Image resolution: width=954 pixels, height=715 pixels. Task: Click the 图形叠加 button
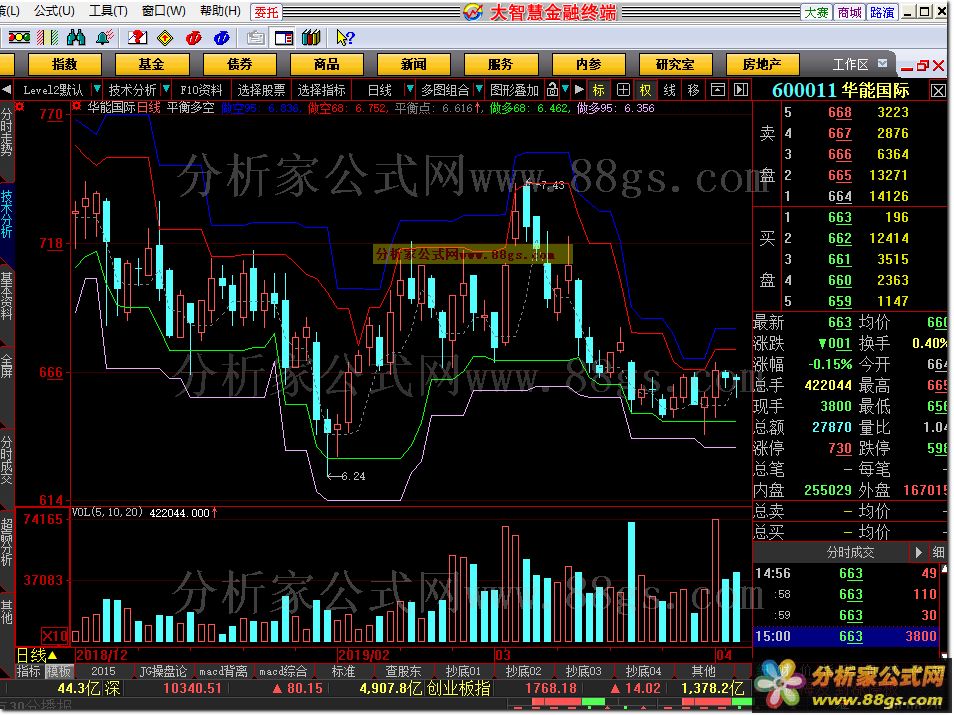(515, 90)
